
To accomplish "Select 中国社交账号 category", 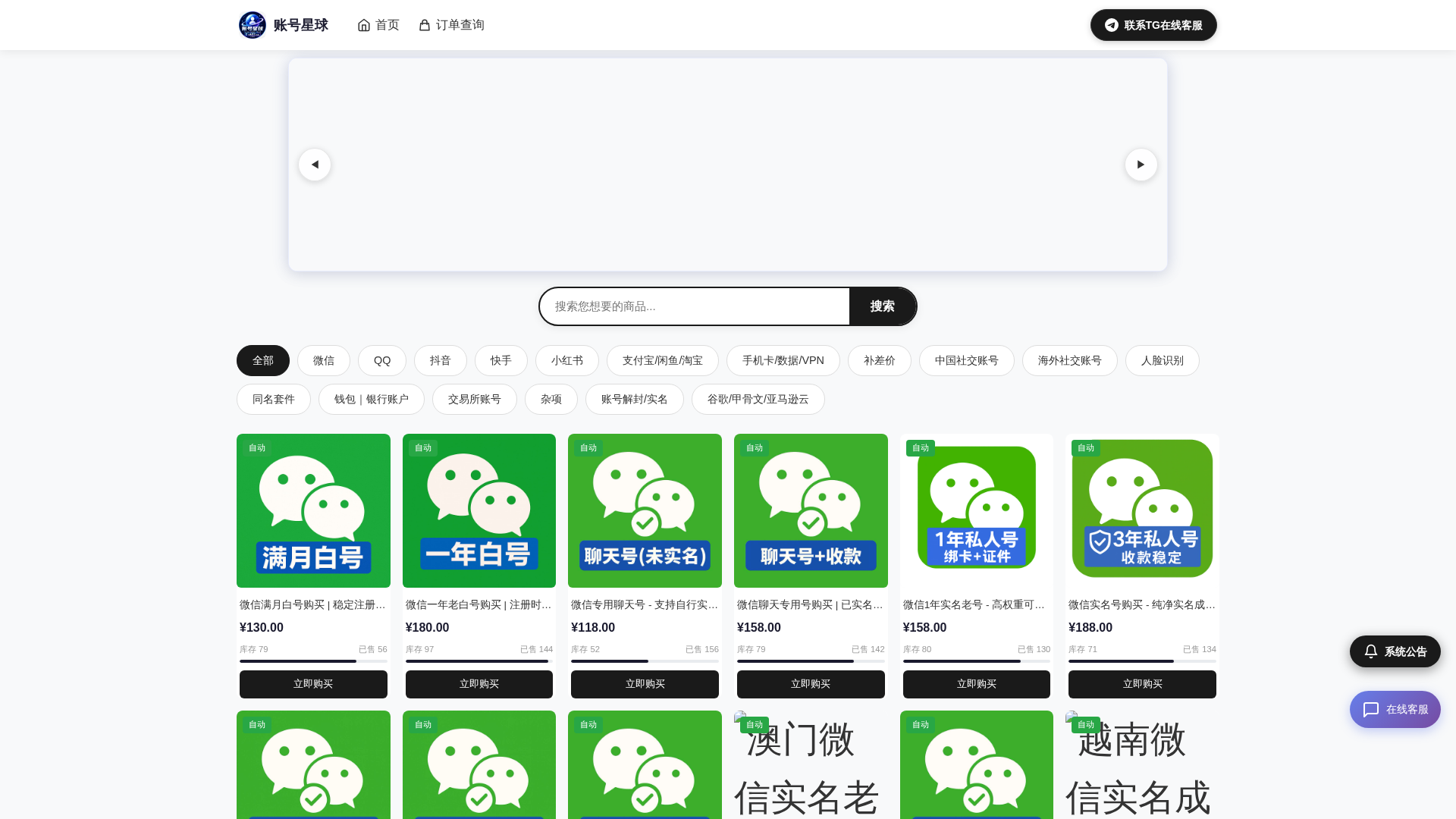I will click(967, 361).
